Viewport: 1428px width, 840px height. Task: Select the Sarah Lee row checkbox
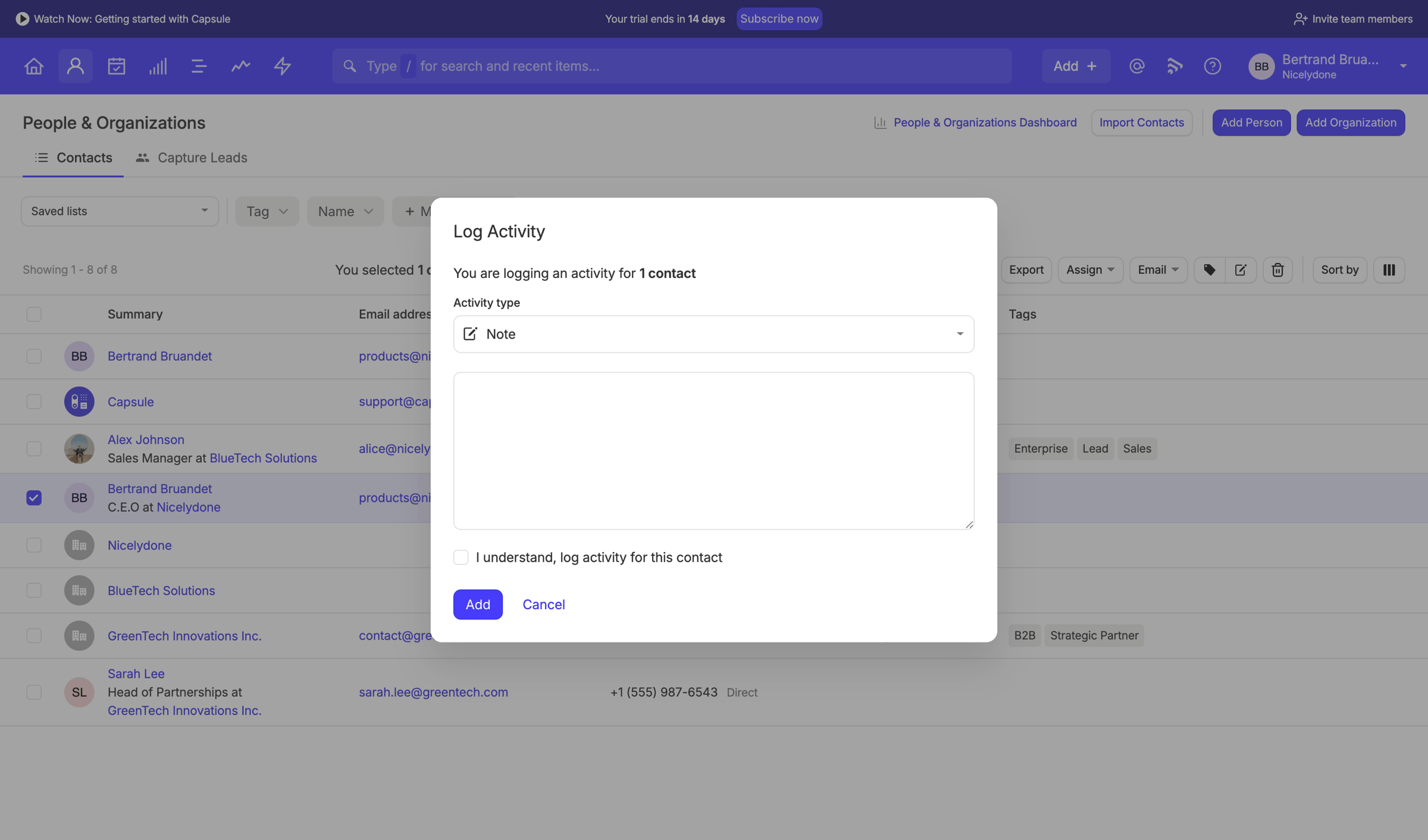coord(34,692)
